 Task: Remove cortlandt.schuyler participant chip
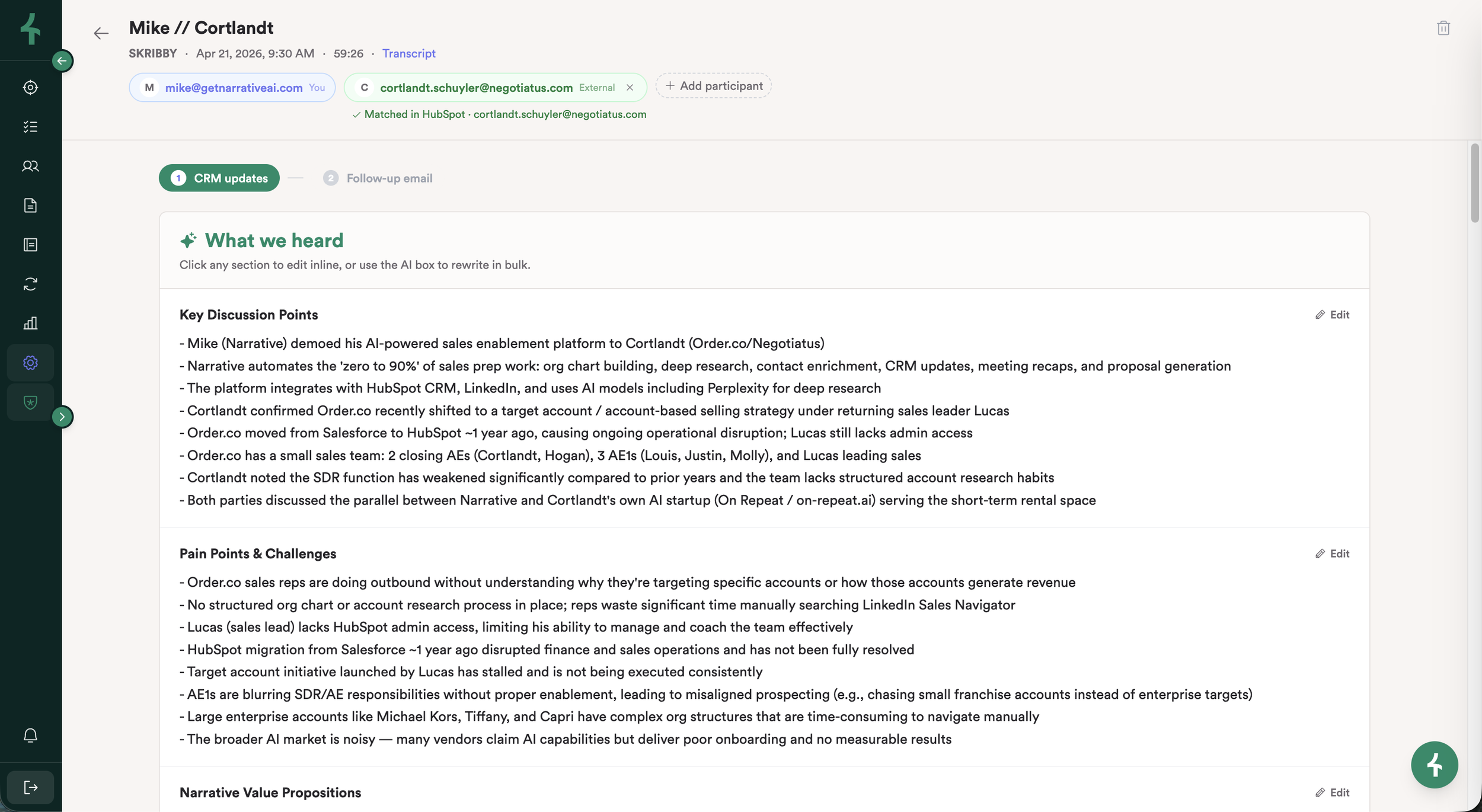(630, 87)
